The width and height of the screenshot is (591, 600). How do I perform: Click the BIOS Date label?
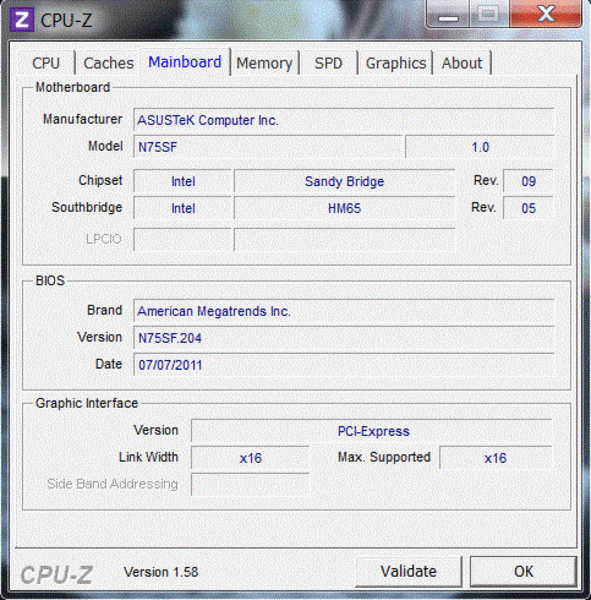[109, 364]
